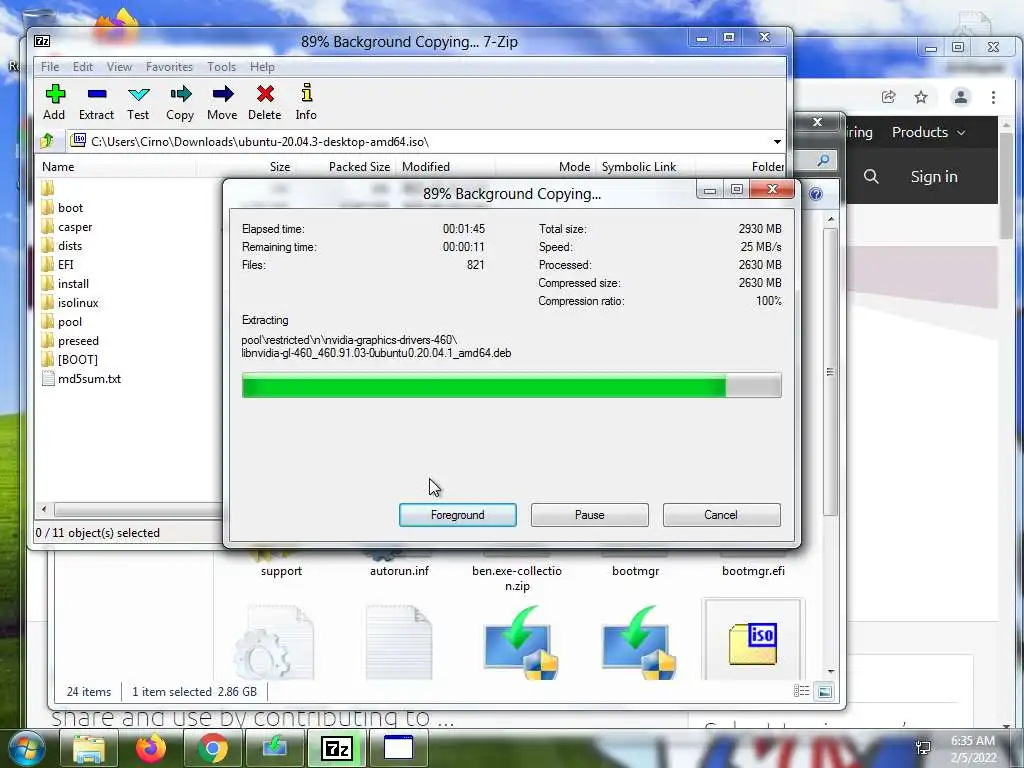The image size is (1024, 768).
Task: Click the green copy progress bar
Action: pos(511,385)
